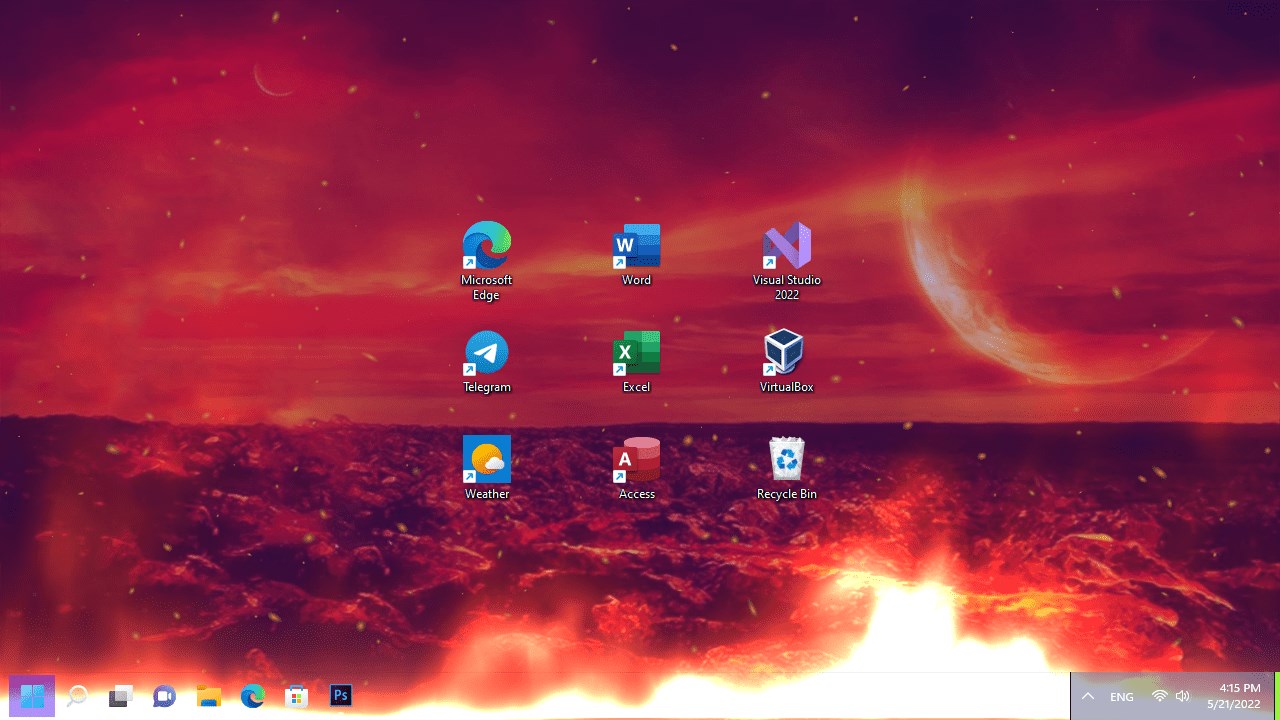Click the Telegram desktop shortcut
The width and height of the screenshot is (1280, 720).
[487, 361]
